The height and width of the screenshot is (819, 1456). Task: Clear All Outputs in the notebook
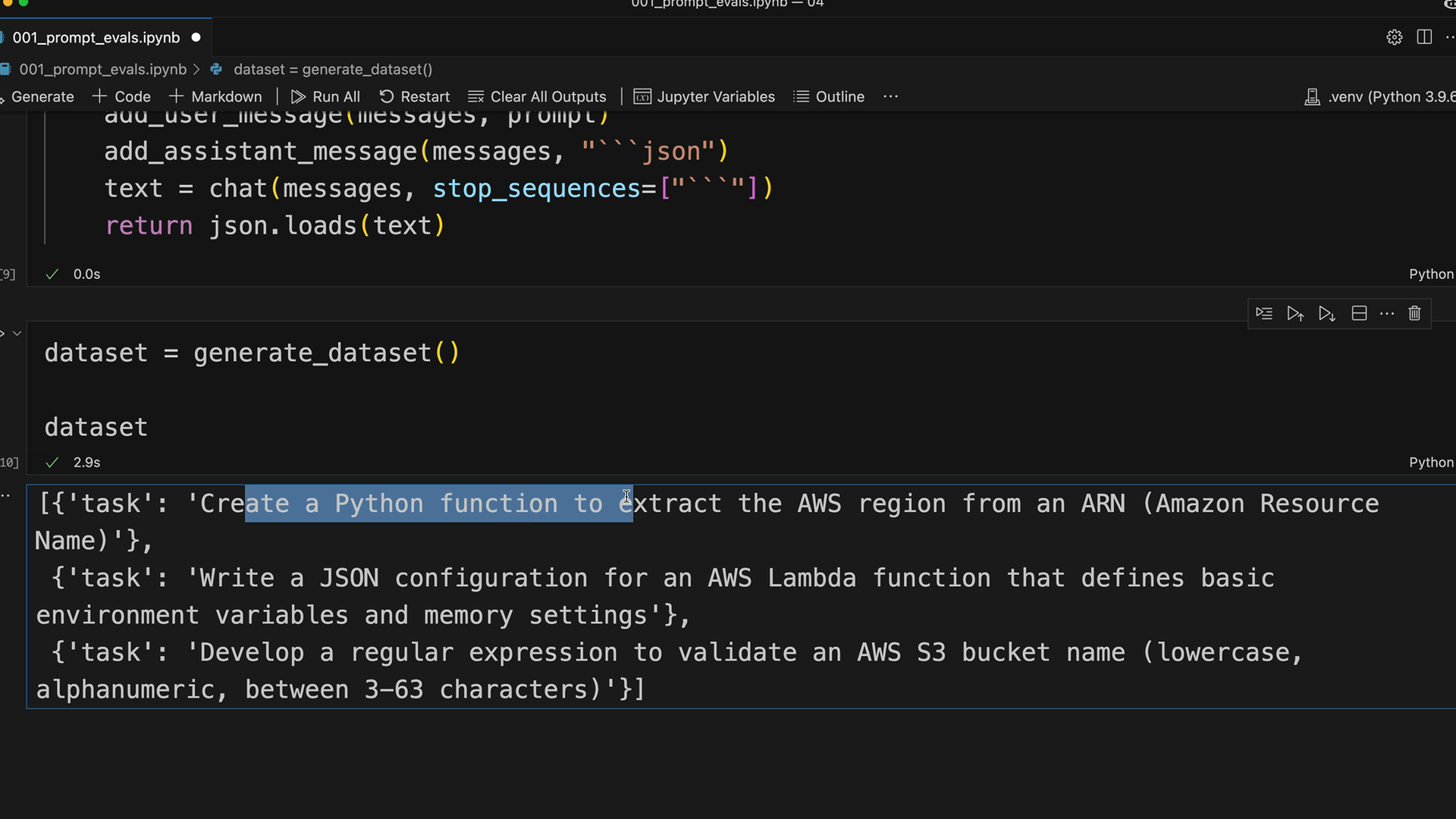click(x=537, y=96)
